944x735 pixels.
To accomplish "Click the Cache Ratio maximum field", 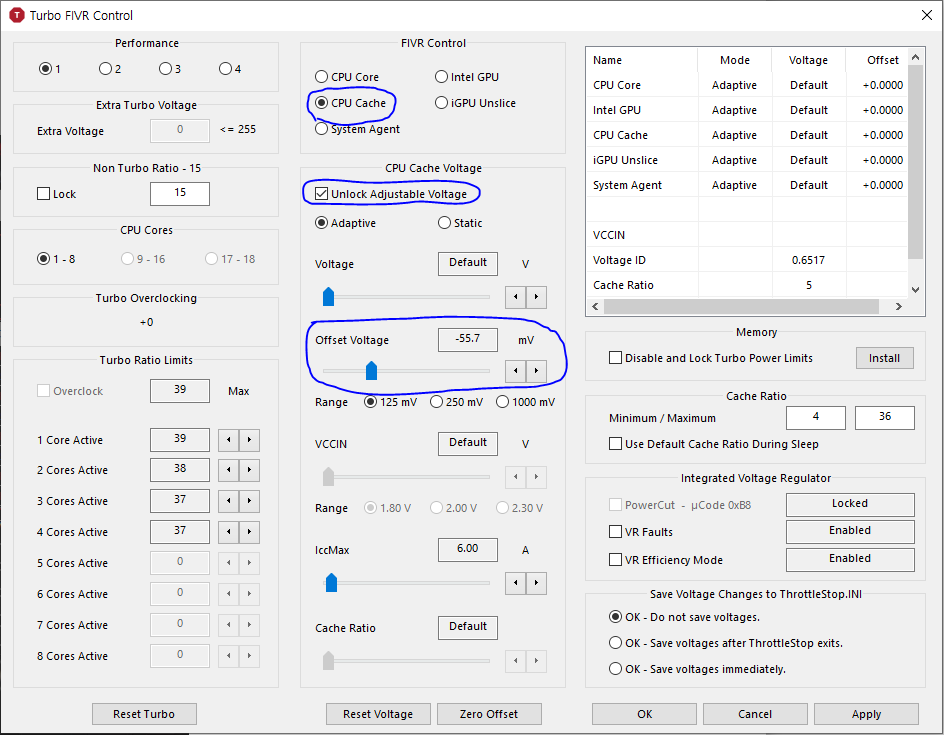I will click(884, 418).
